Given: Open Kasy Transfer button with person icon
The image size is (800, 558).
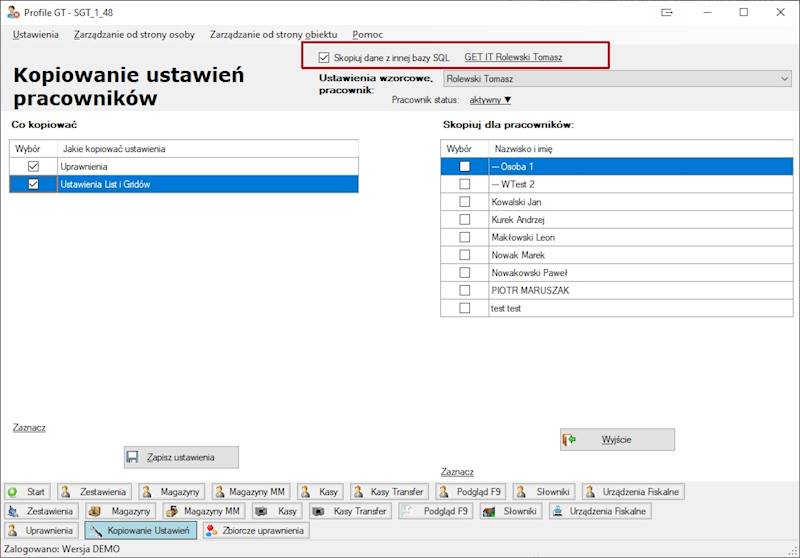Looking at the screenshot, I should coord(389,492).
